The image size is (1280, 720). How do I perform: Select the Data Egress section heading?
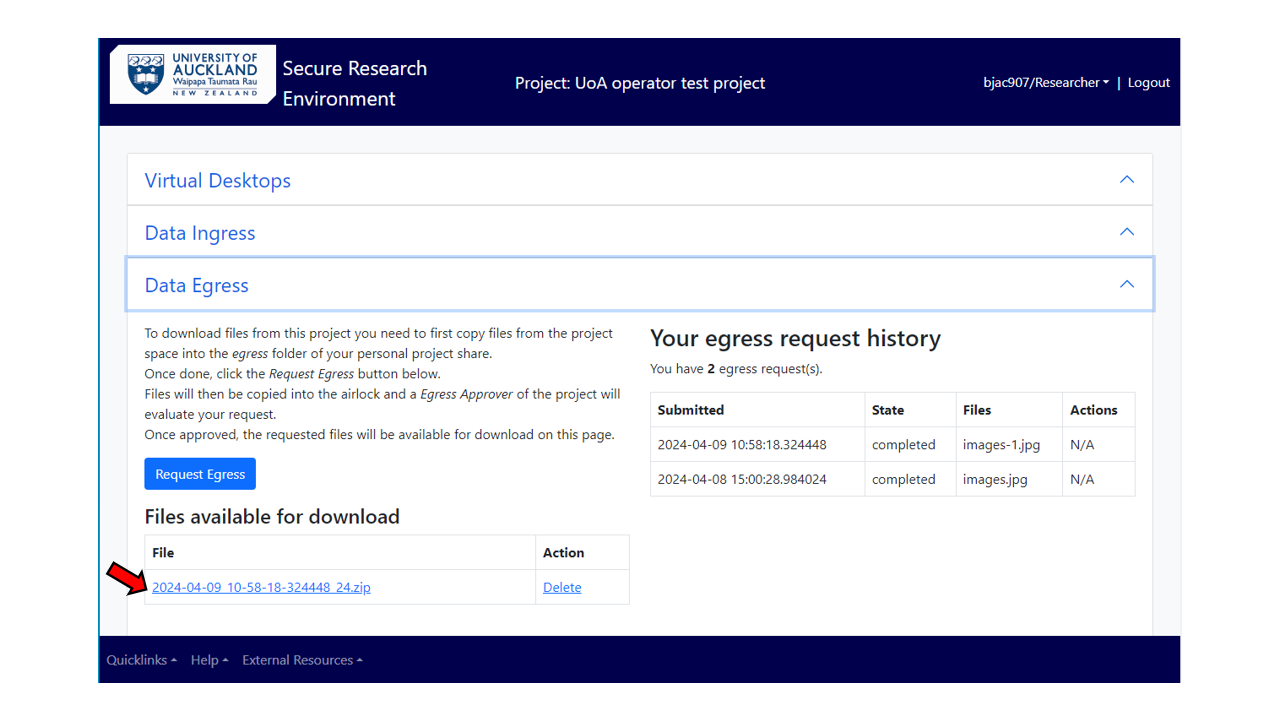pos(196,285)
